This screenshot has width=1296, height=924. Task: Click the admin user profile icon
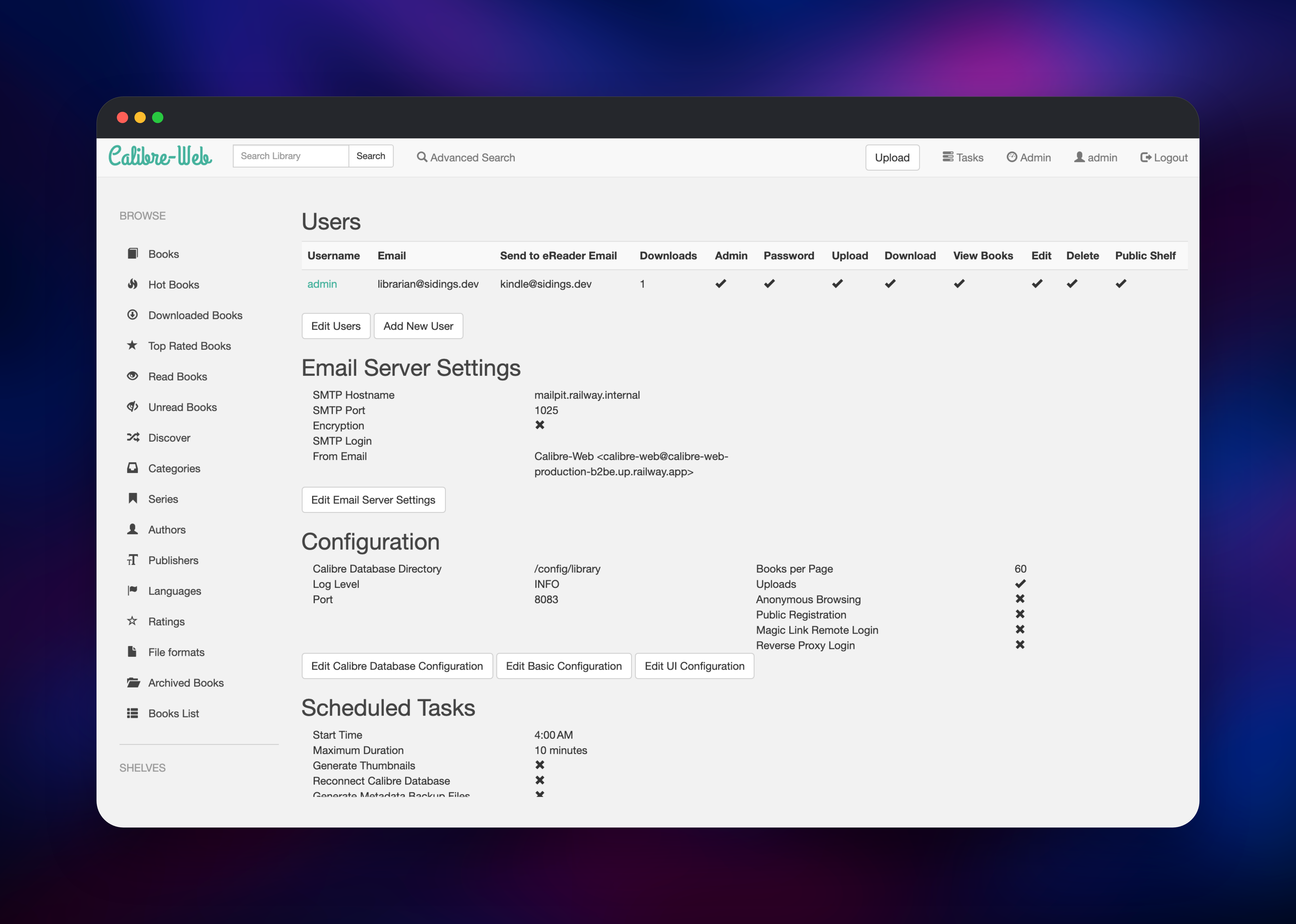click(x=1079, y=157)
